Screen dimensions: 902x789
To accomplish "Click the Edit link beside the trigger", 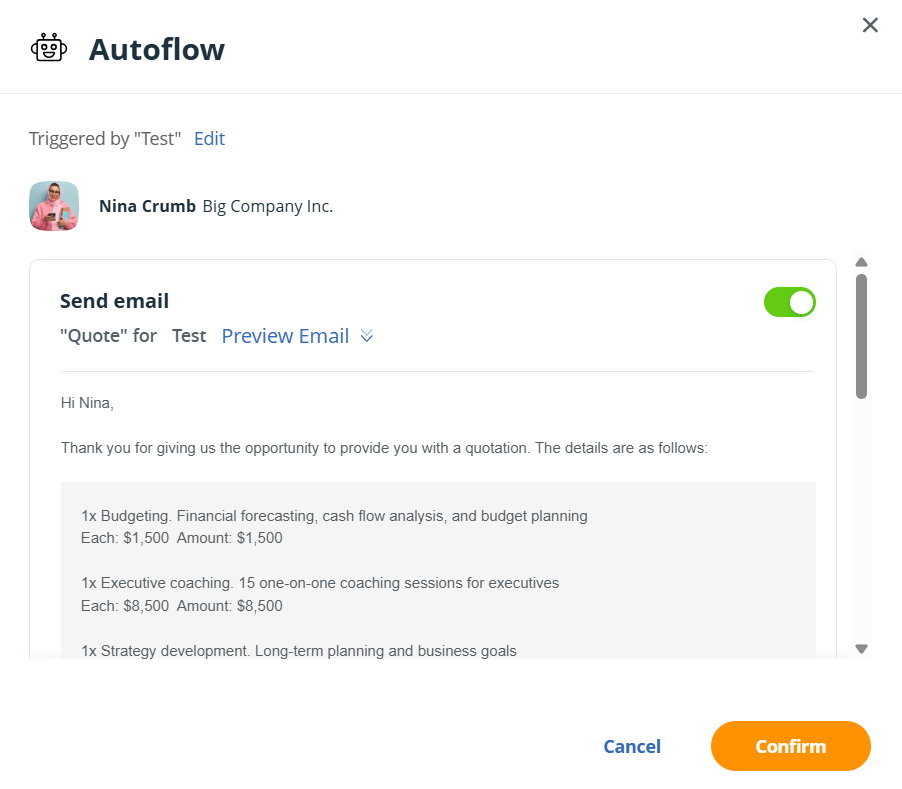I will [209, 139].
